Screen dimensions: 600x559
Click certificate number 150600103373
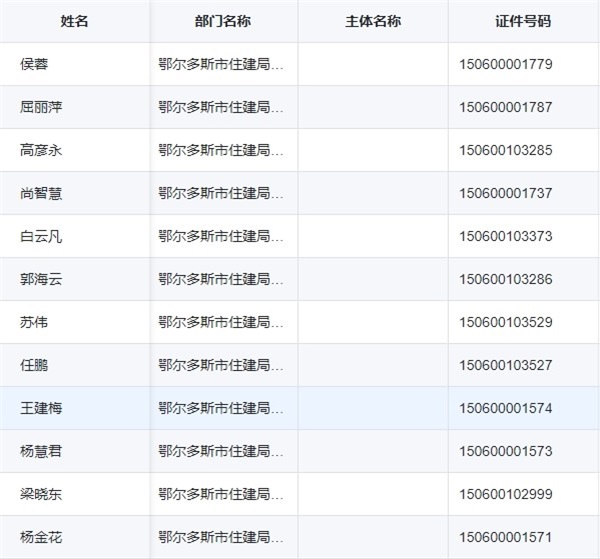505,236
